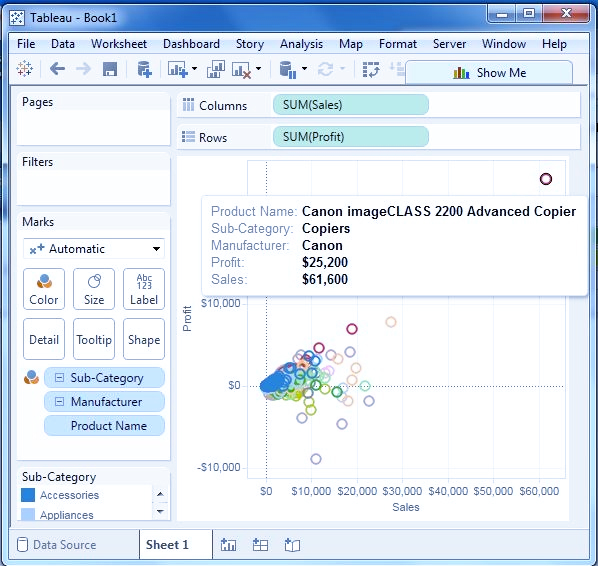
Task: Open the Clear Sheet dropdown arrow
Action: (x=259, y=69)
